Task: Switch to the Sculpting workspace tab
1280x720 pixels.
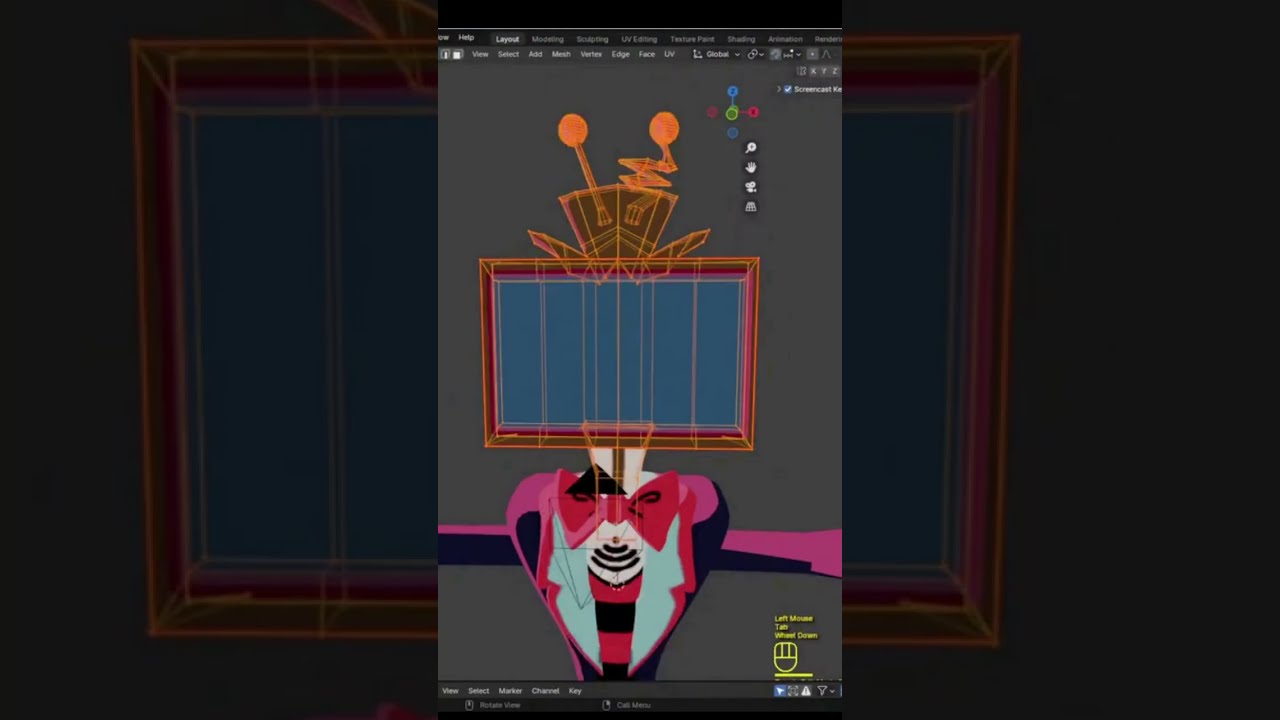Action: pos(592,39)
